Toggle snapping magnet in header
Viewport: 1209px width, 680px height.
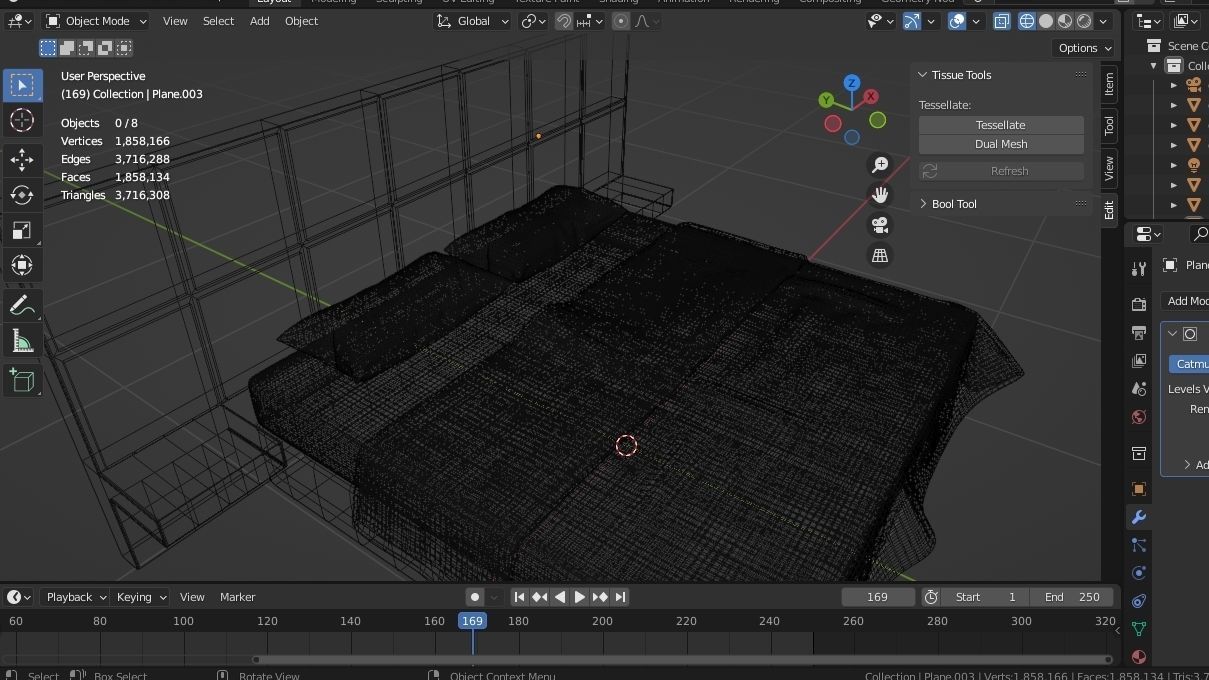pyautogui.click(x=564, y=21)
